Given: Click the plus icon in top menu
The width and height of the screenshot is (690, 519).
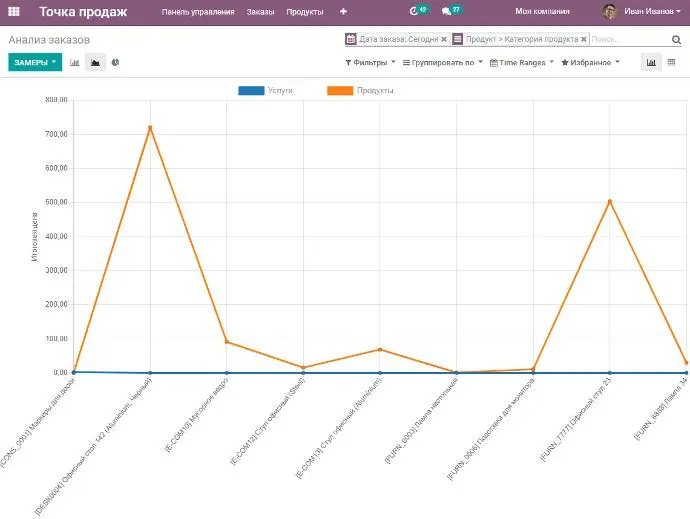Looking at the screenshot, I should pos(344,12).
